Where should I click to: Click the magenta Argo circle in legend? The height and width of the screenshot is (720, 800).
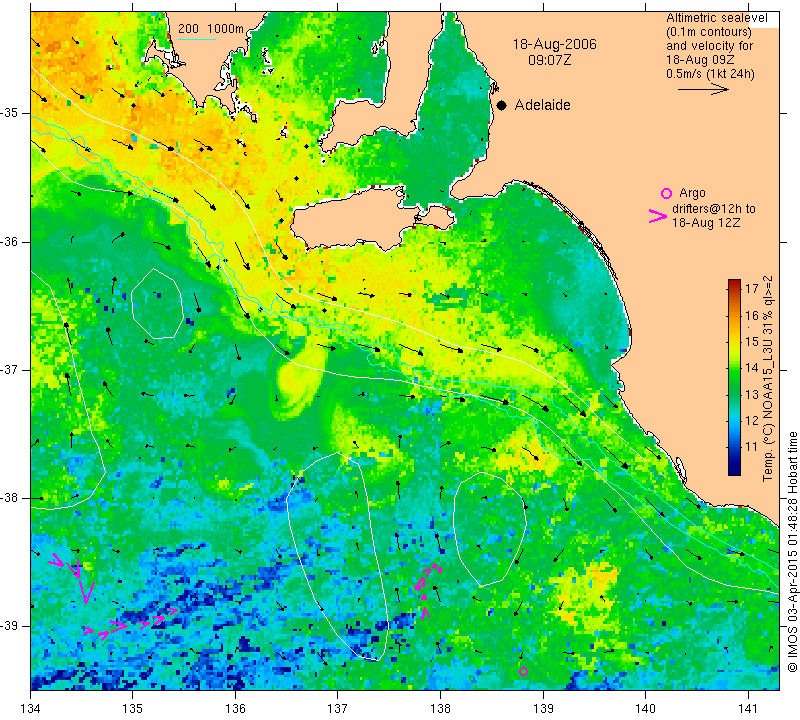[x=666, y=193]
